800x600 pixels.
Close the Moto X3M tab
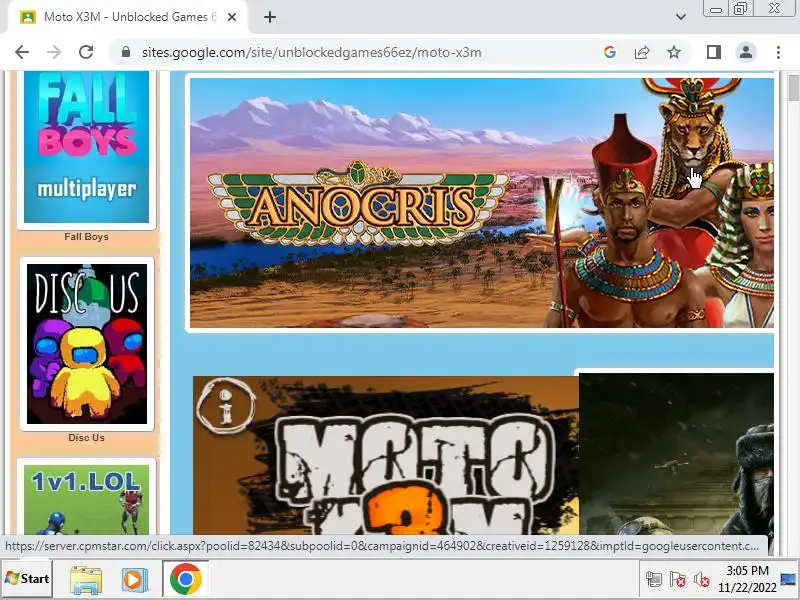click(232, 17)
